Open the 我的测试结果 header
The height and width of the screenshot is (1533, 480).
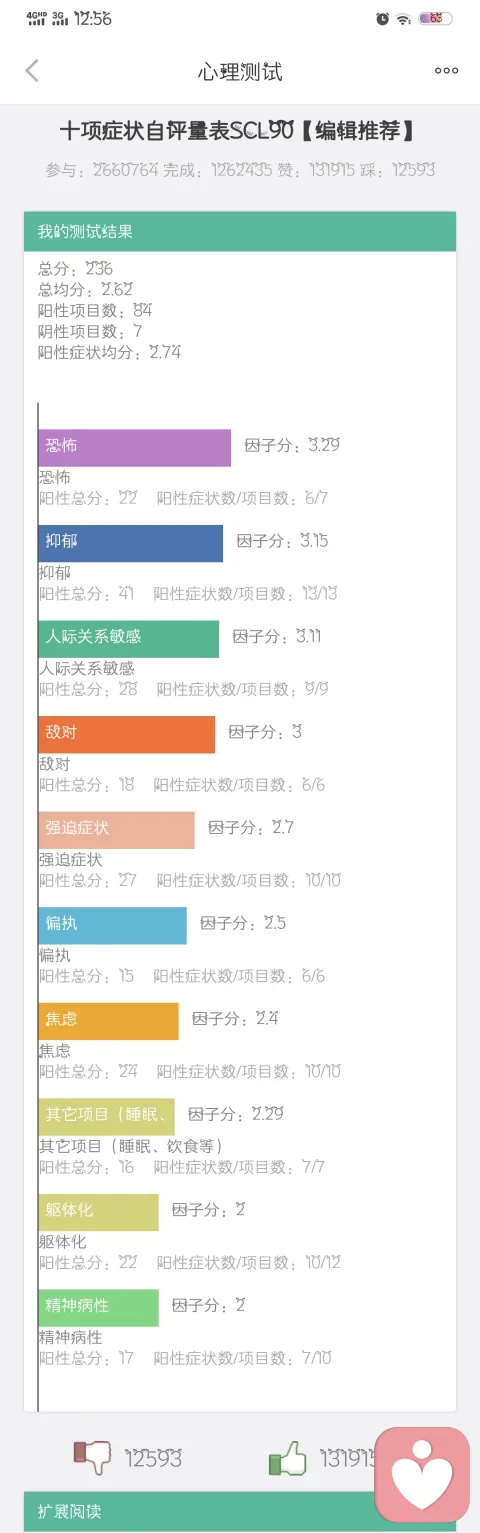pyautogui.click(x=240, y=231)
